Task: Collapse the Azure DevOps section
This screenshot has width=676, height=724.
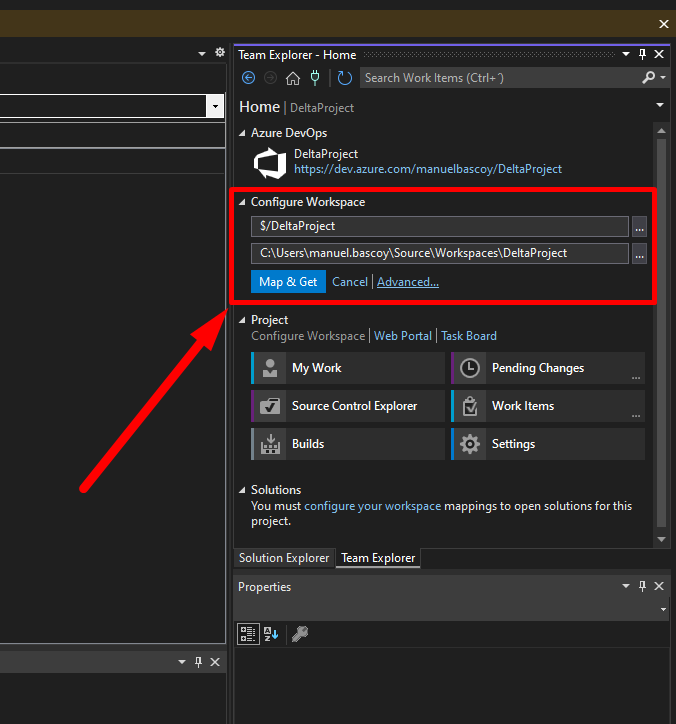Action: point(242,133)
